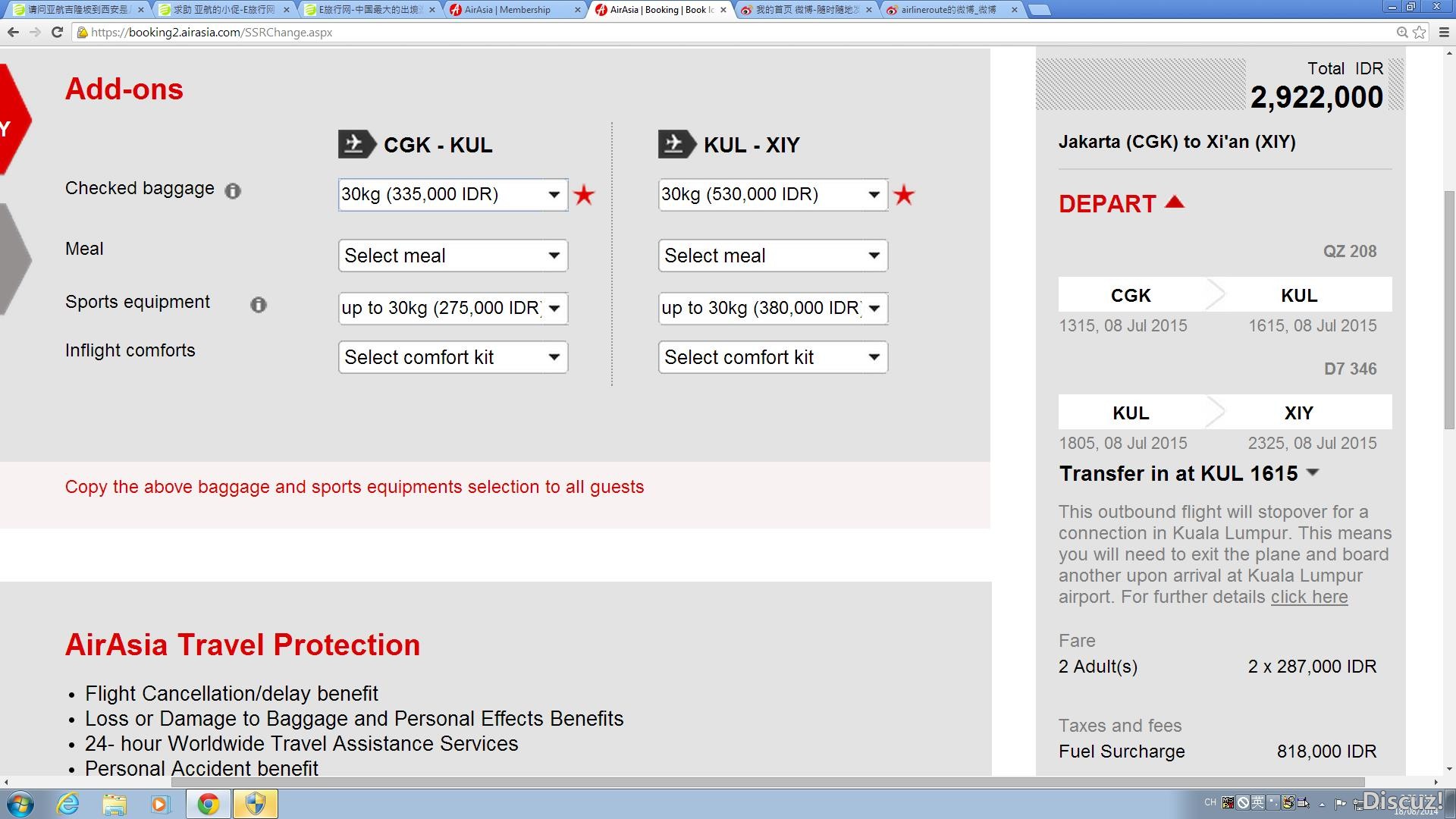This screenshot has height=819, width=1456.
Task: Open the CGK - KUL checked baggage dropdown
Action: coord(453,195)
